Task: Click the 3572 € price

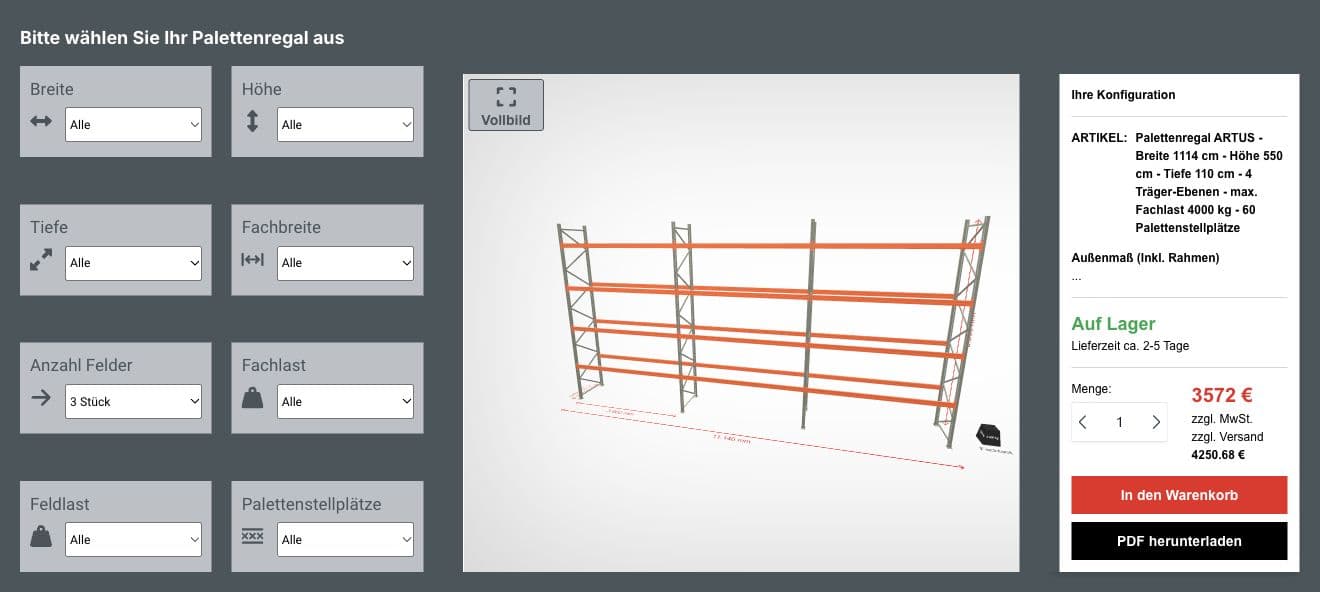Action: [1222, 396]
